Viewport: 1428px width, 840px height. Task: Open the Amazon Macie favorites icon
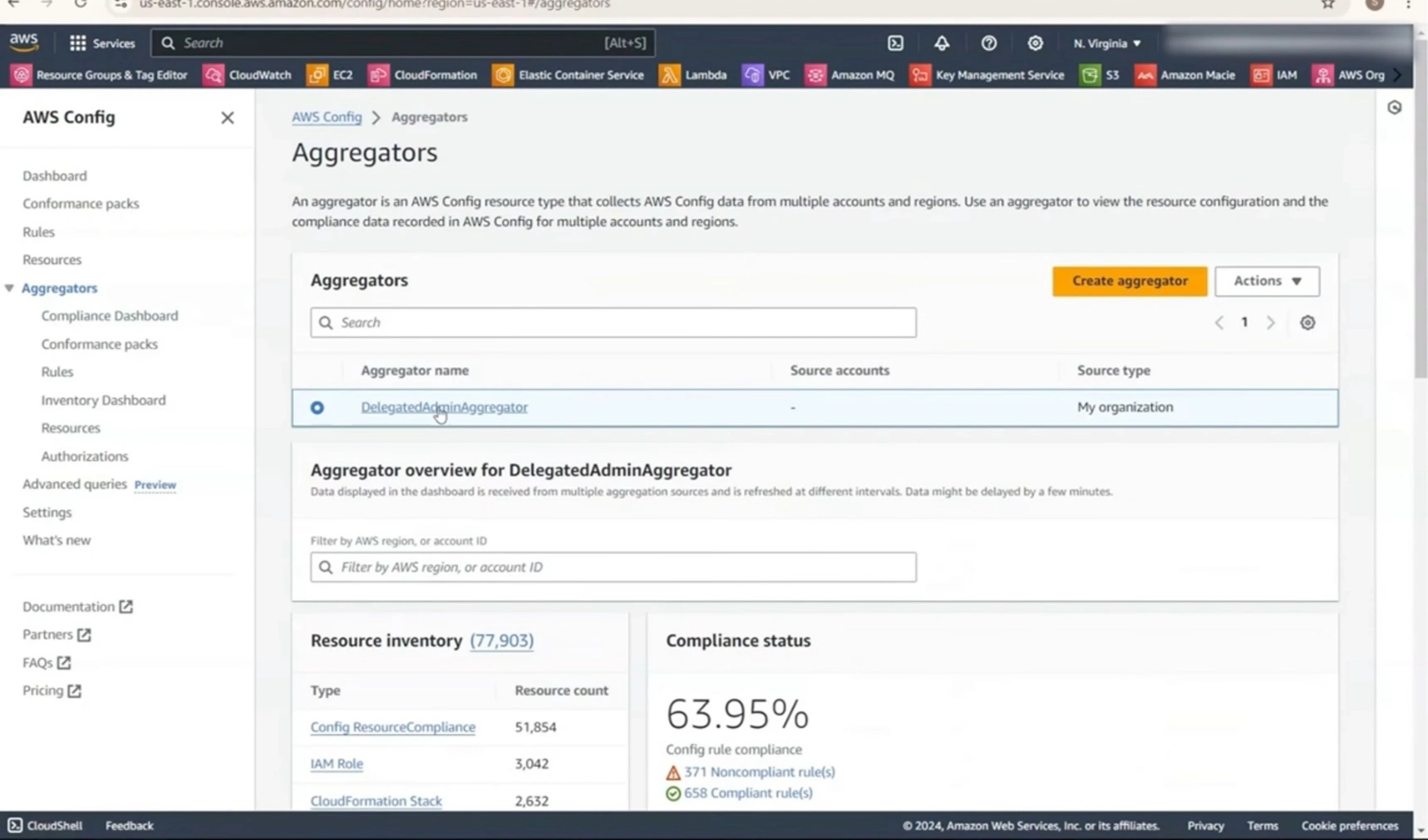[1186, 75]
